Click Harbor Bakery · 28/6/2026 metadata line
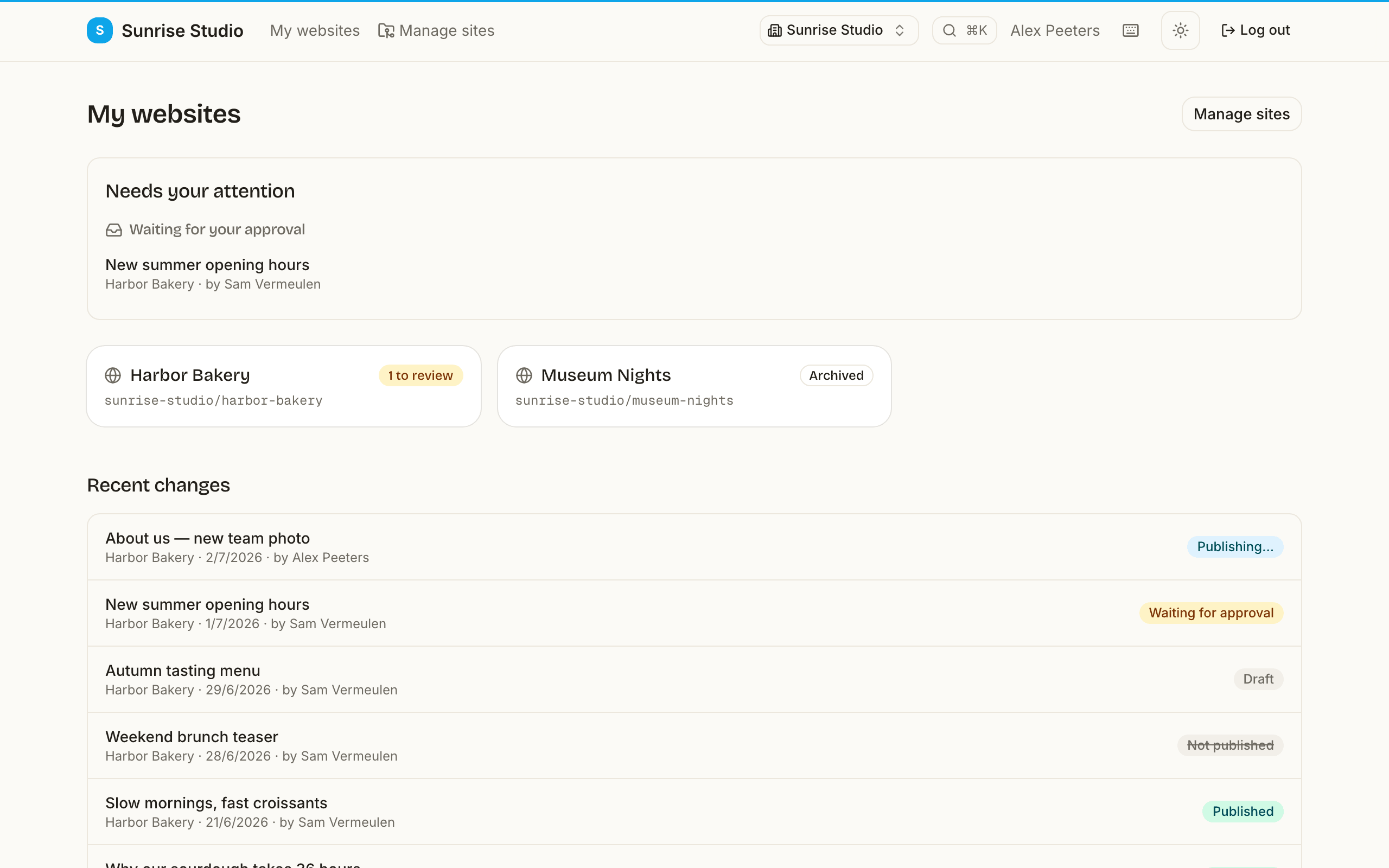This screenshot has height=868, width=1389. [251, 756]
